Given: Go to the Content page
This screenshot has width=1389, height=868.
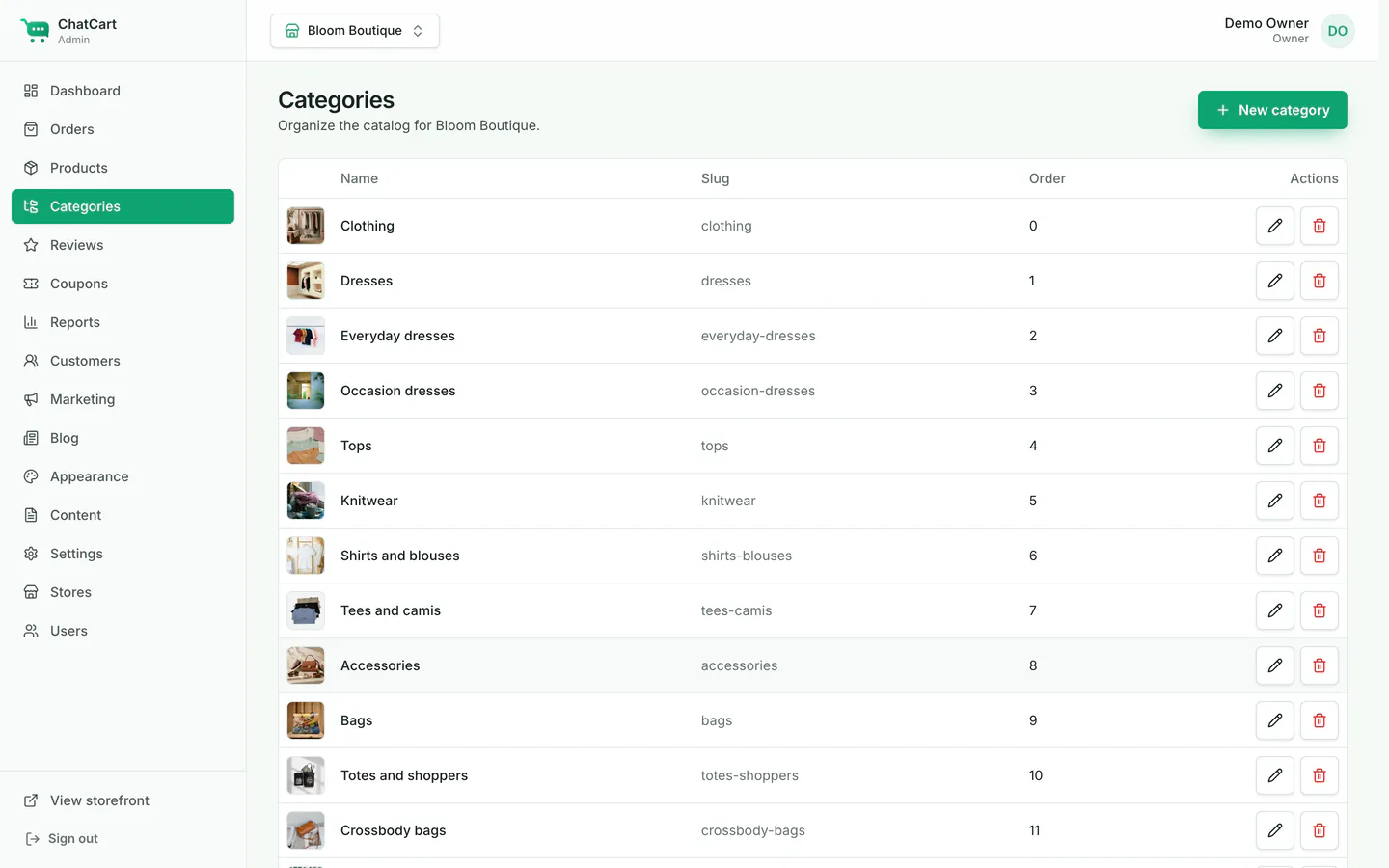Looking at the screenshot, I should tap(123, 515).
